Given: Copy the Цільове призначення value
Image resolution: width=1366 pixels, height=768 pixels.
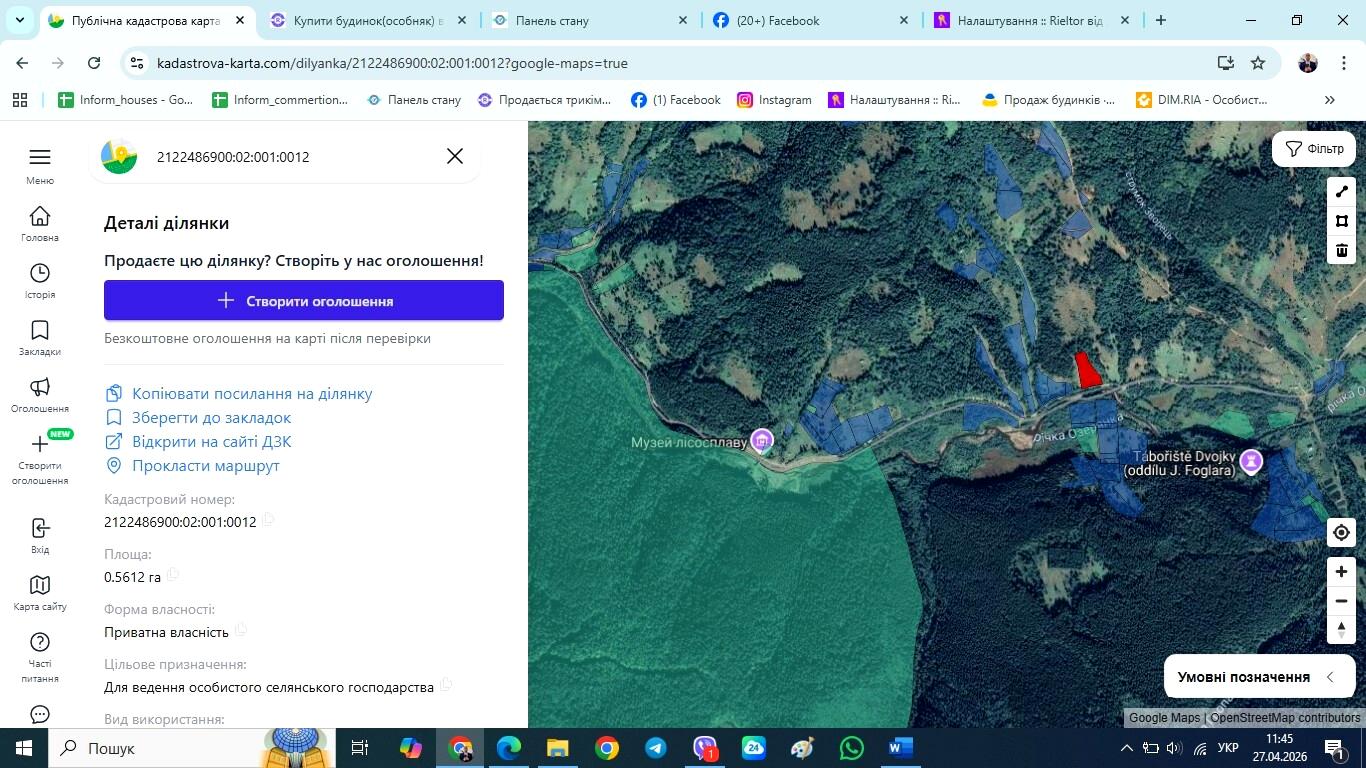Looking at the screenshot, I should [x=446, y=685].
